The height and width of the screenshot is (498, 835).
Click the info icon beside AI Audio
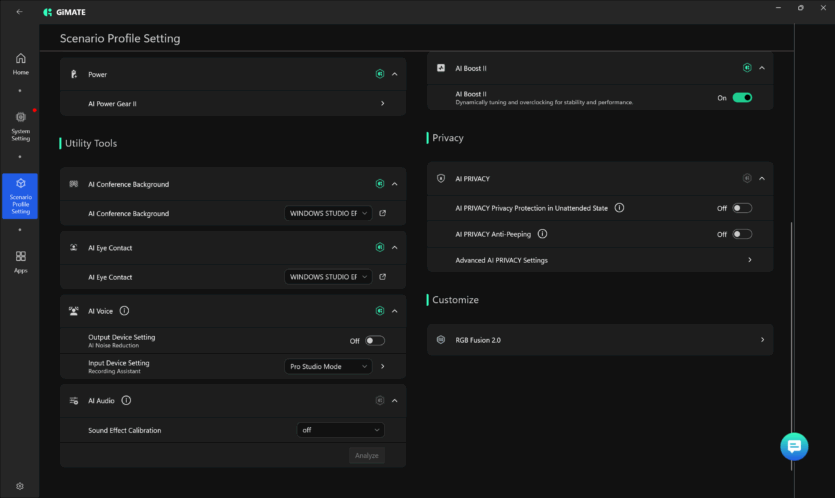[x=127, y=401]
